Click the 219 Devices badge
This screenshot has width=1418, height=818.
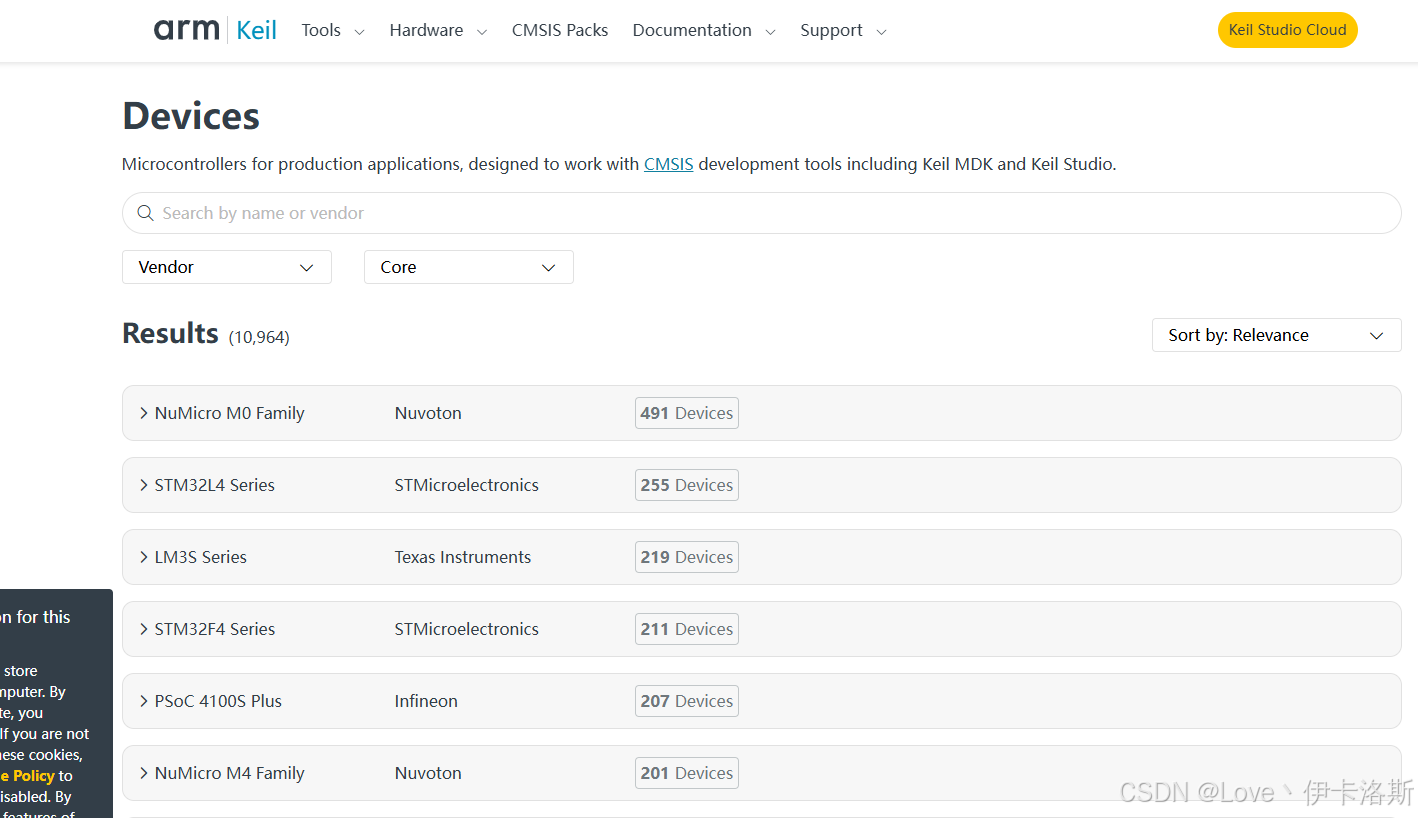pos(687,557)
